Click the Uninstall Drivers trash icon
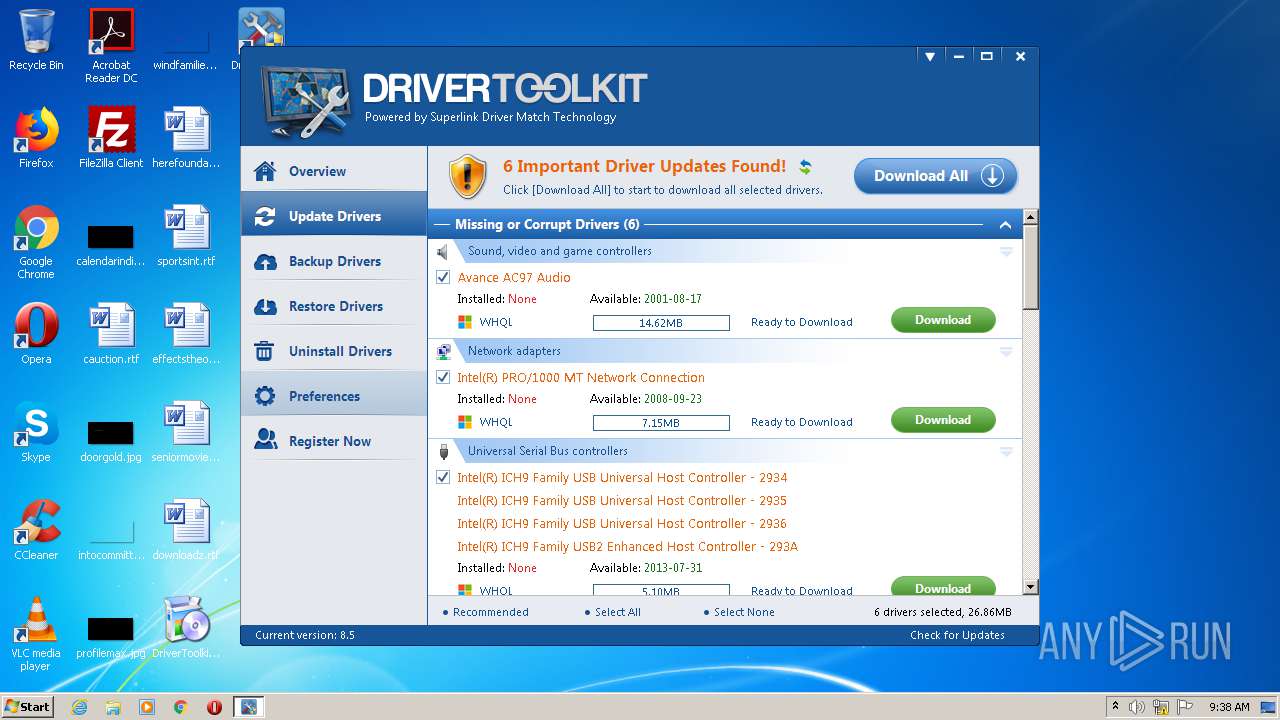 265,351
